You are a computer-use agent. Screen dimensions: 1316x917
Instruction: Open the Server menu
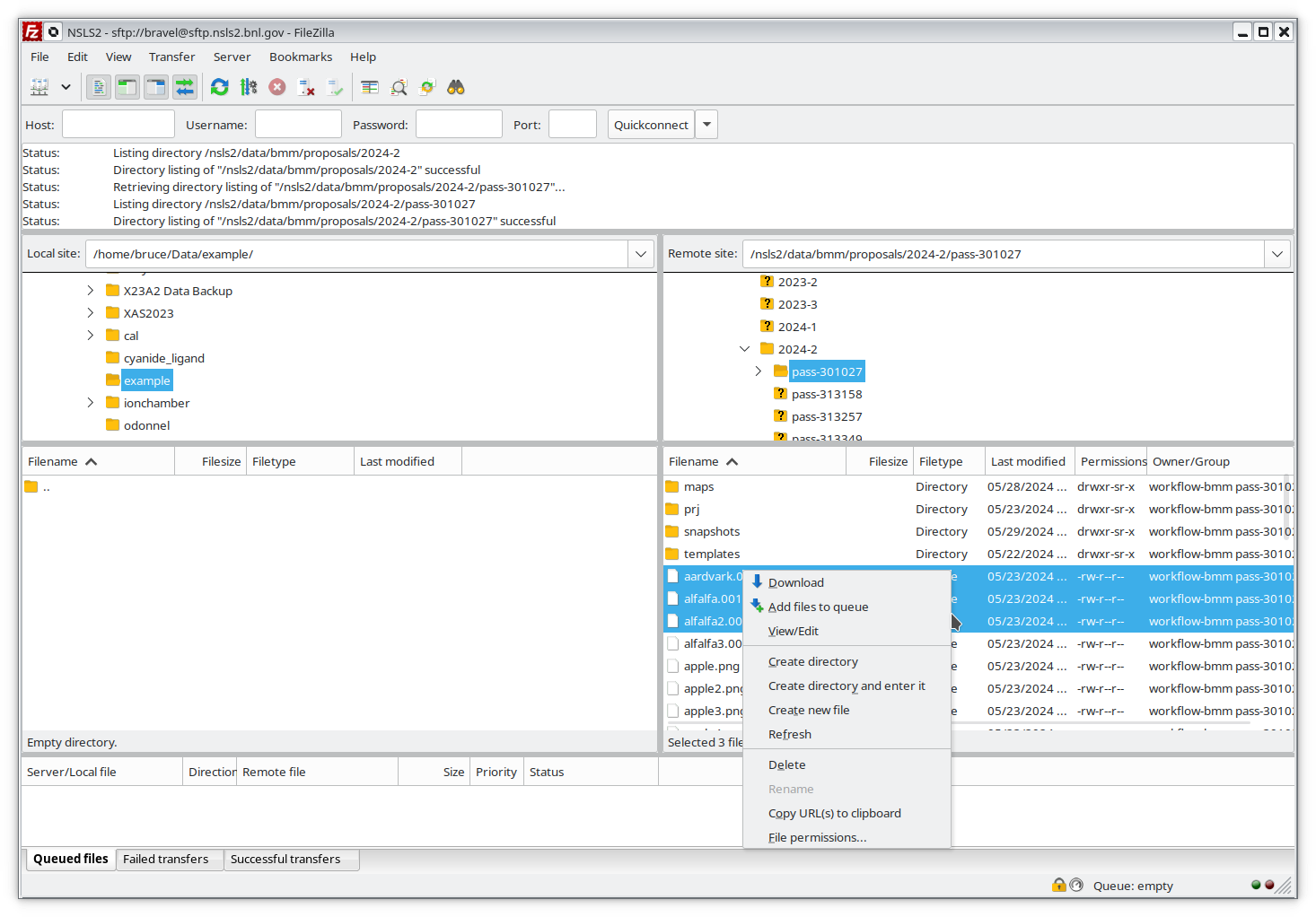(232, 57)
